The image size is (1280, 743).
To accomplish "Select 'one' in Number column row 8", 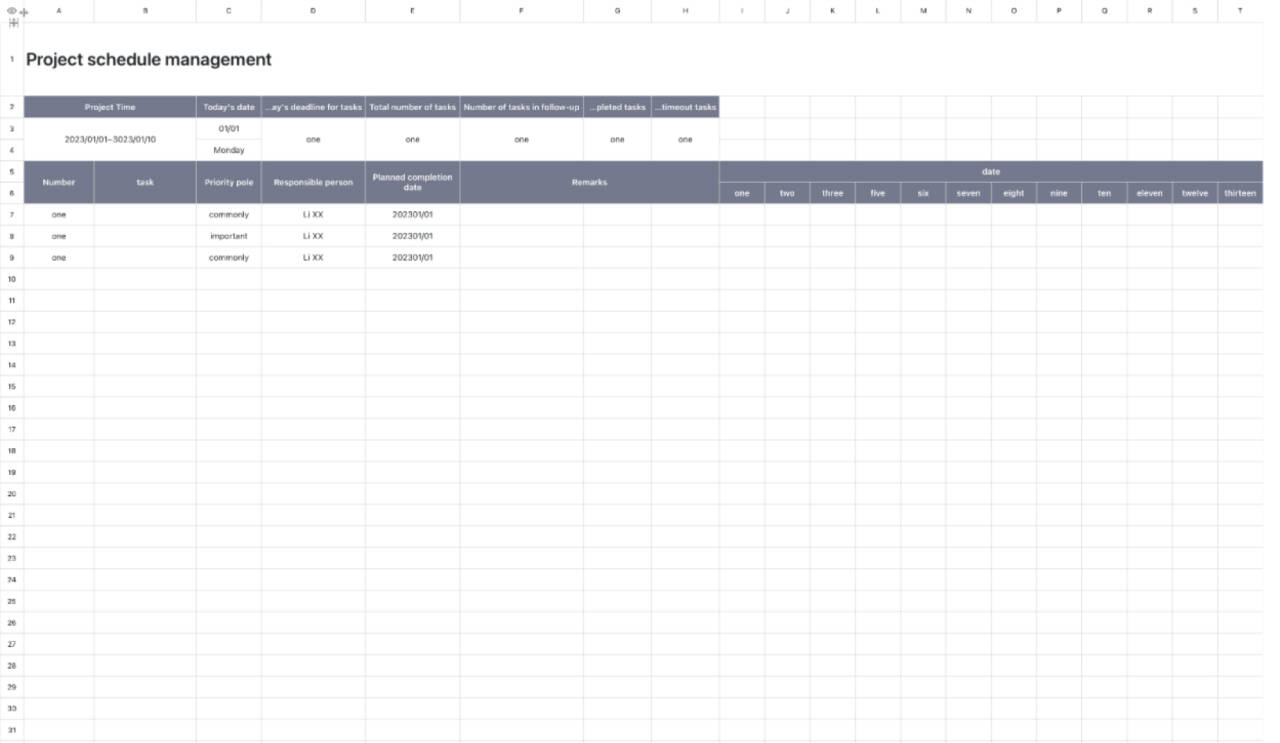I will (59, 236).
